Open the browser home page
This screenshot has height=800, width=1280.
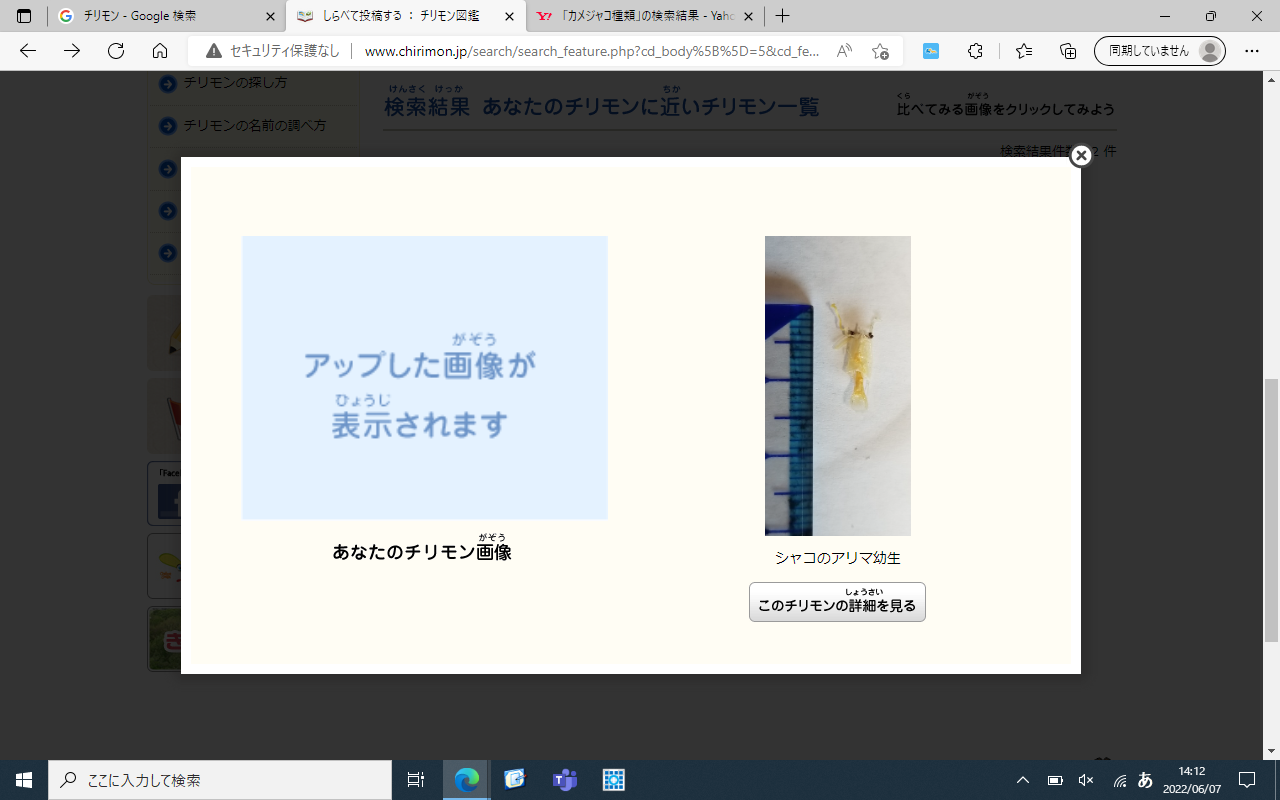click(x=160, y=51)
